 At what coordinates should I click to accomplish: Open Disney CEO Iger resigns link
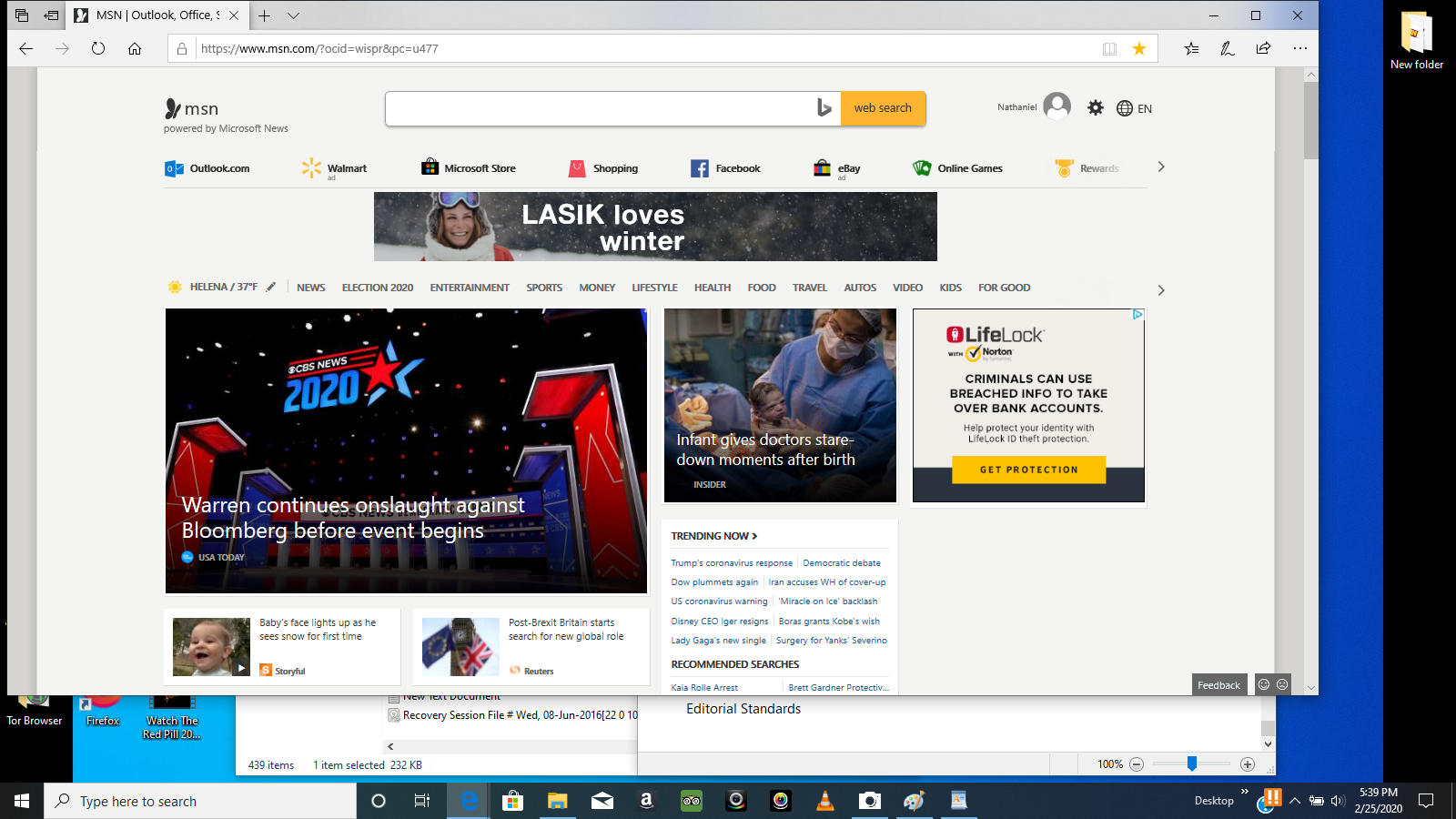[x=720, y=622]
